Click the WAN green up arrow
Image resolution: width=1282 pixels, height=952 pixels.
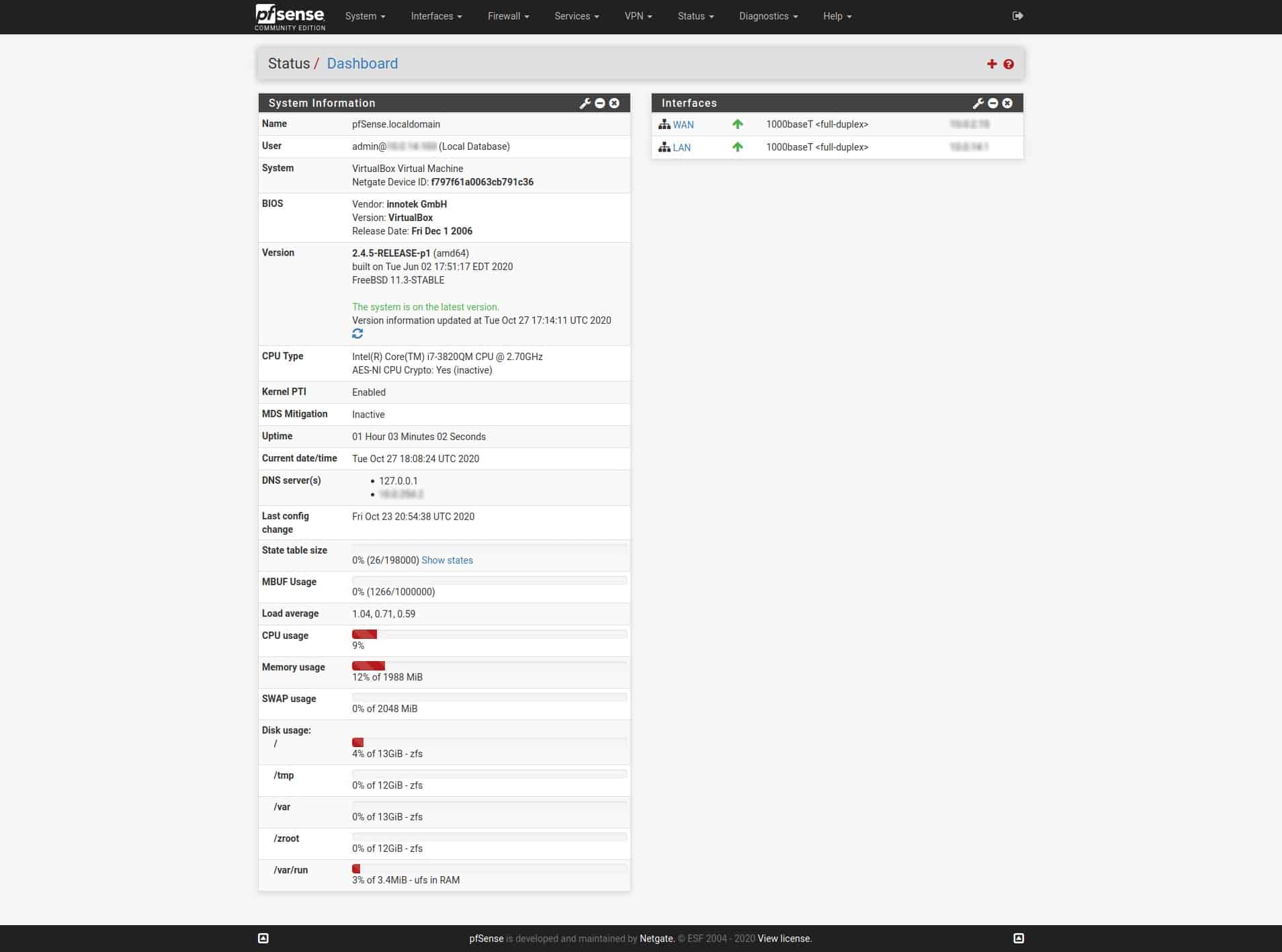[738, 124]
